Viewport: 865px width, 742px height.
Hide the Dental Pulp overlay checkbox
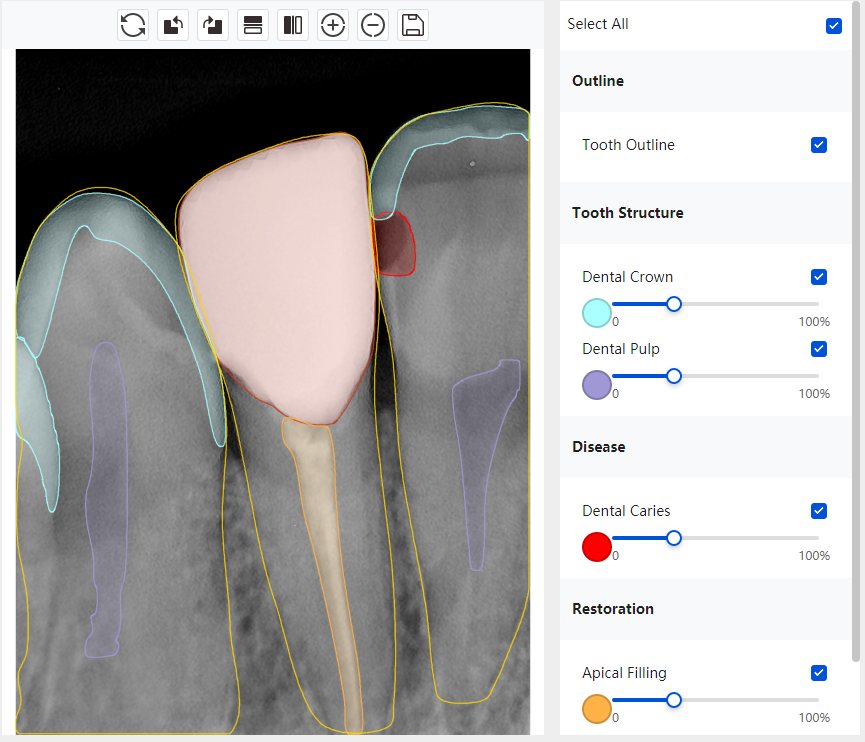pyautogui.click(x=819, y=349)
